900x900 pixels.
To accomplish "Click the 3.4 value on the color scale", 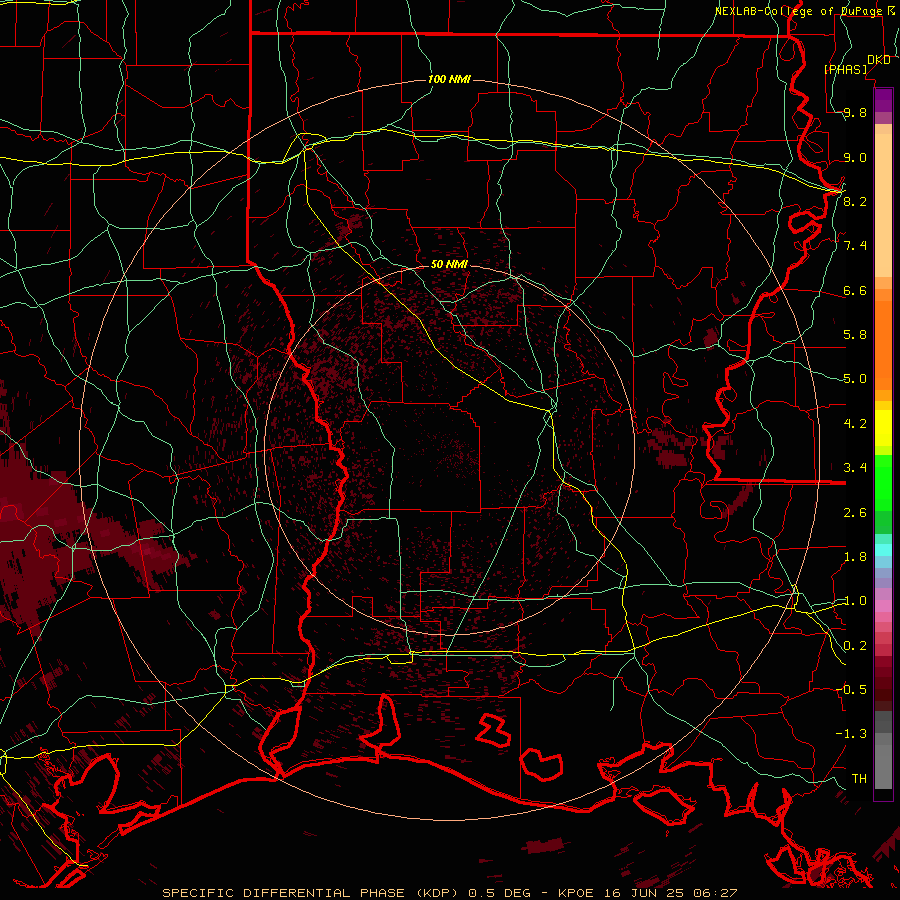I will pos(855,468).
